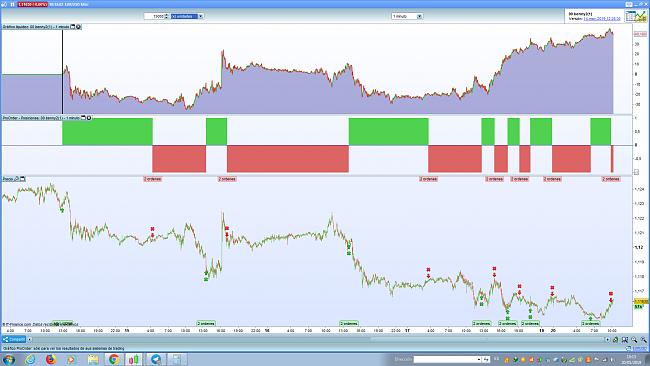Click the first green buy arrow on price chart
This screenshot has width=650, height=366.
coord(62,211)
